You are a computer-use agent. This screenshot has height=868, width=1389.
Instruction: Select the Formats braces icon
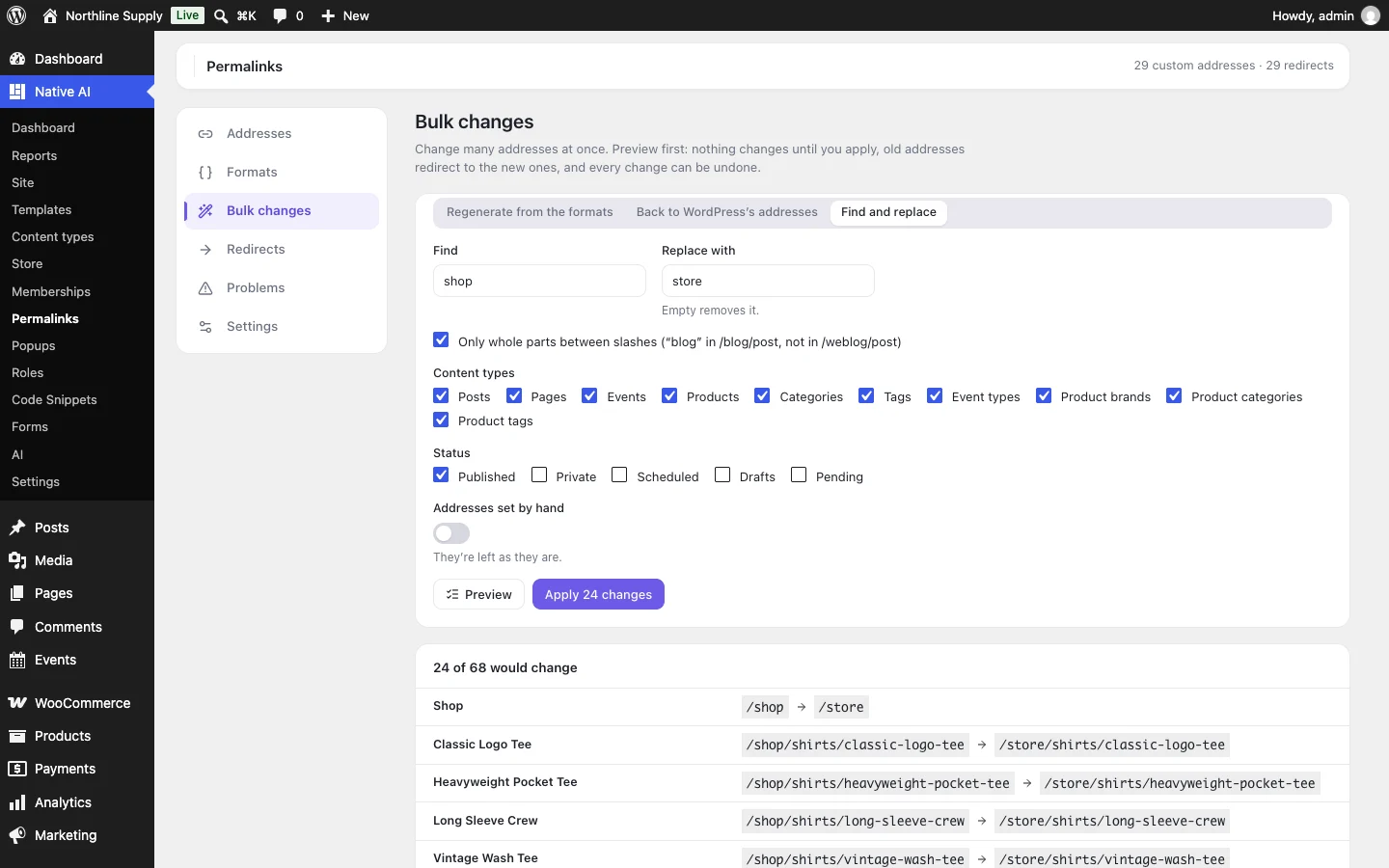[205, 173]
